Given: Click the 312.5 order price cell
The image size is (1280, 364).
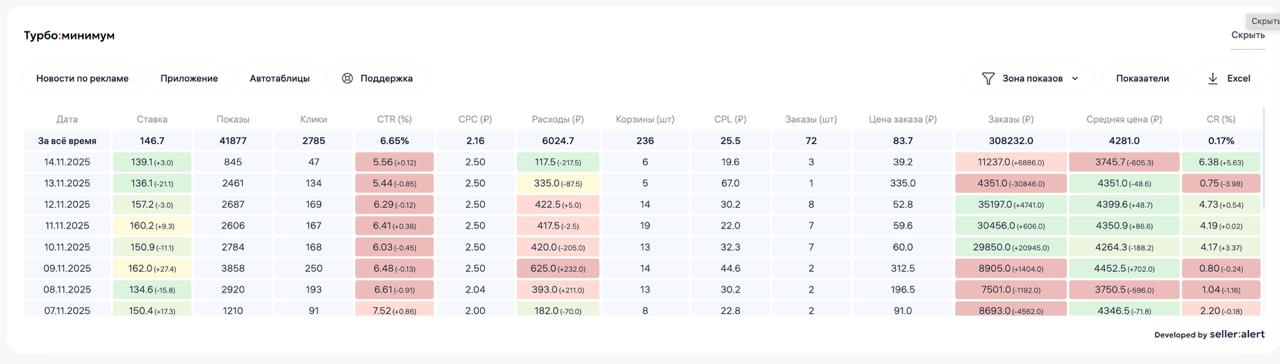Looking at the screenshot, I should click(x=903, y=268).
